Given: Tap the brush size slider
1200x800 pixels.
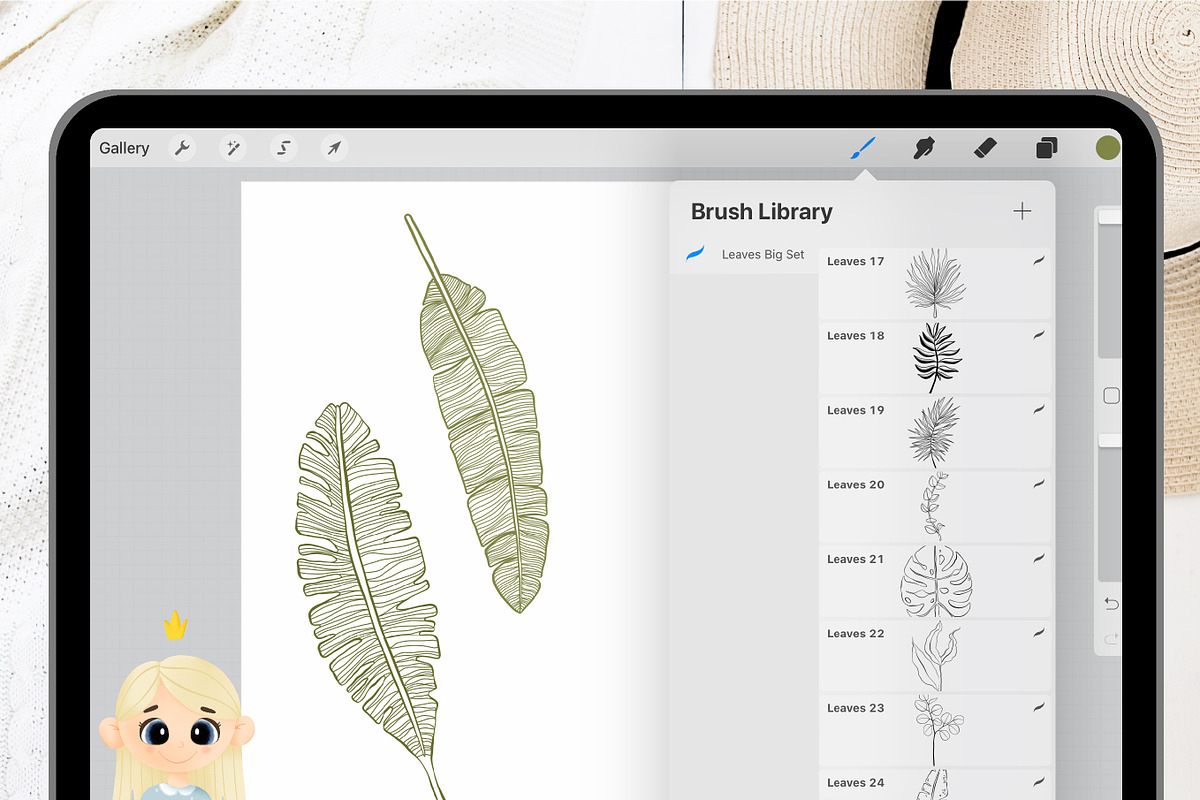Looking at the screenshot, I should click(1109, 283).
